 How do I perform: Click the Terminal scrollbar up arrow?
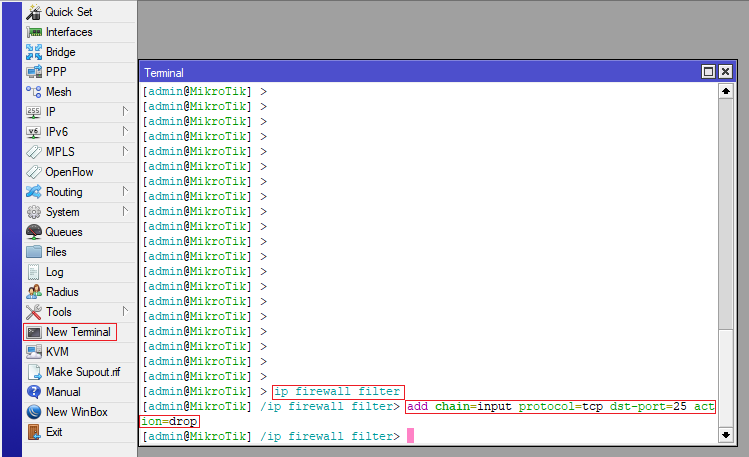pyautogui.click(x=726, y=91)
